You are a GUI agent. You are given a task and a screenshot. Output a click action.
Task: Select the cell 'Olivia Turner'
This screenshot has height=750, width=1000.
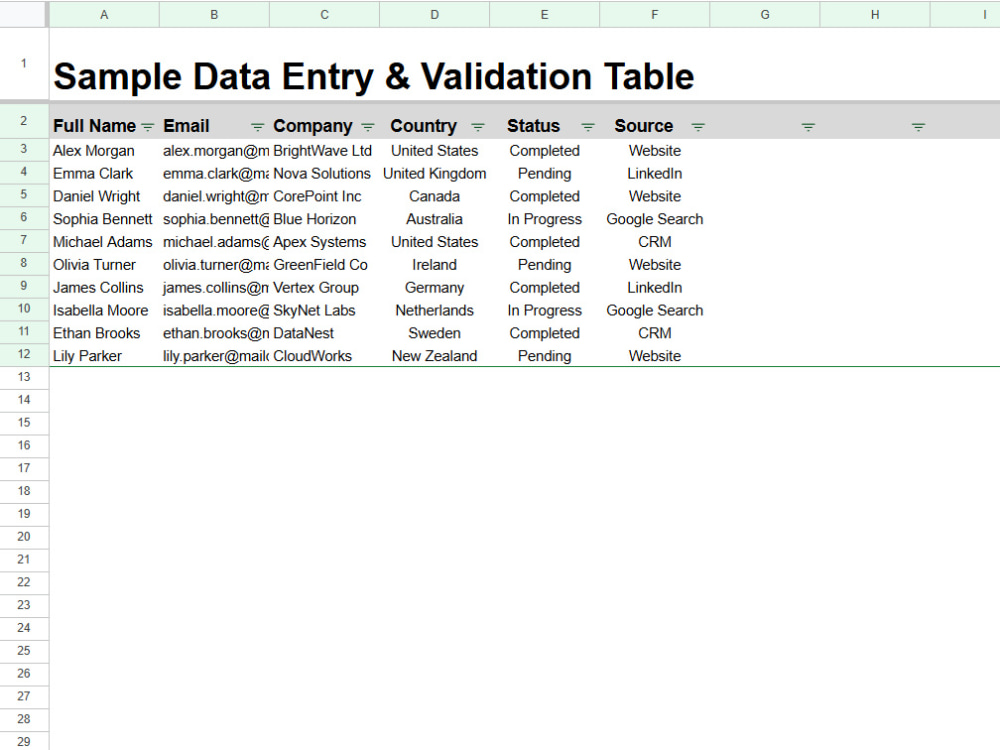104,265
